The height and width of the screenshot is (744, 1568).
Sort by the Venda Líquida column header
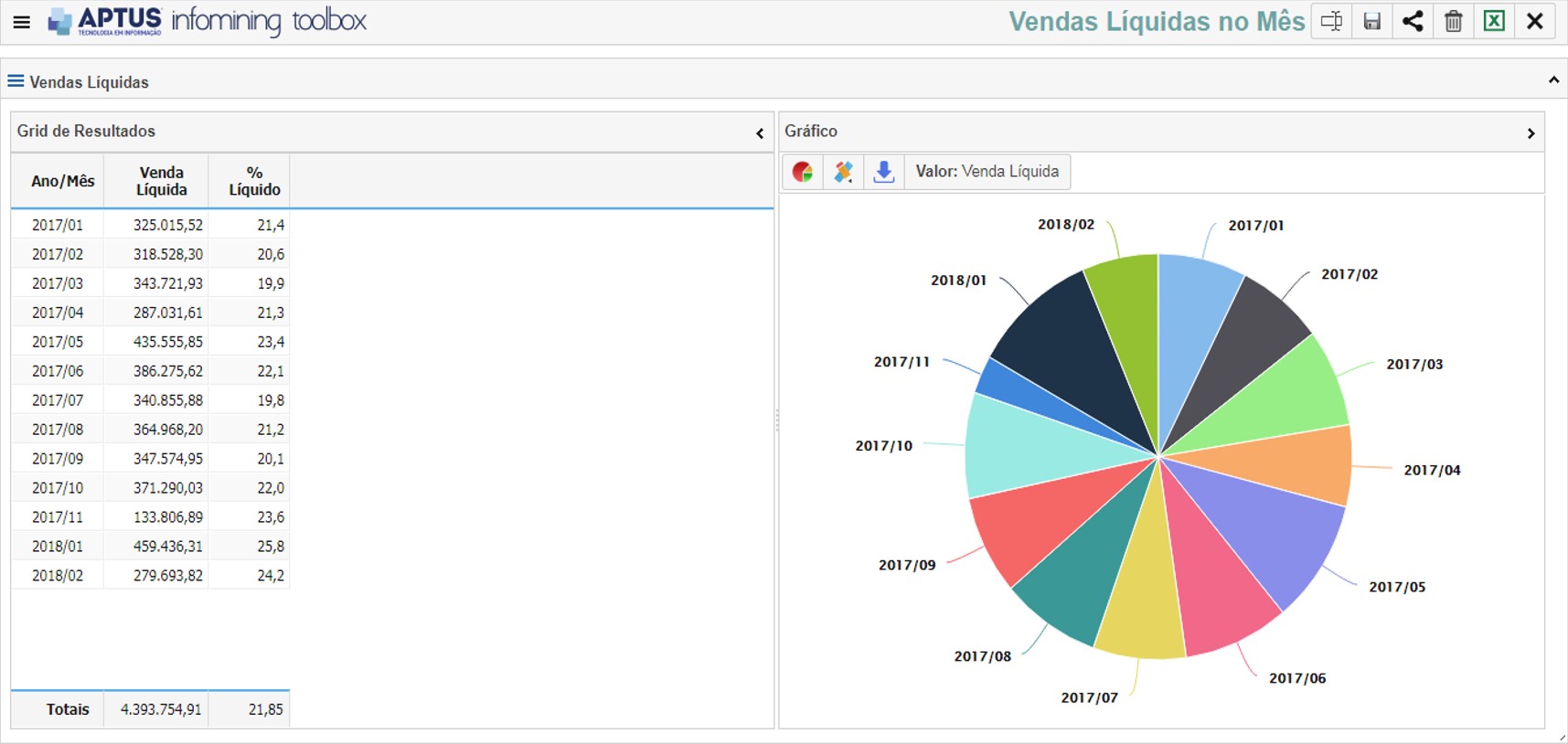(161, 181)
